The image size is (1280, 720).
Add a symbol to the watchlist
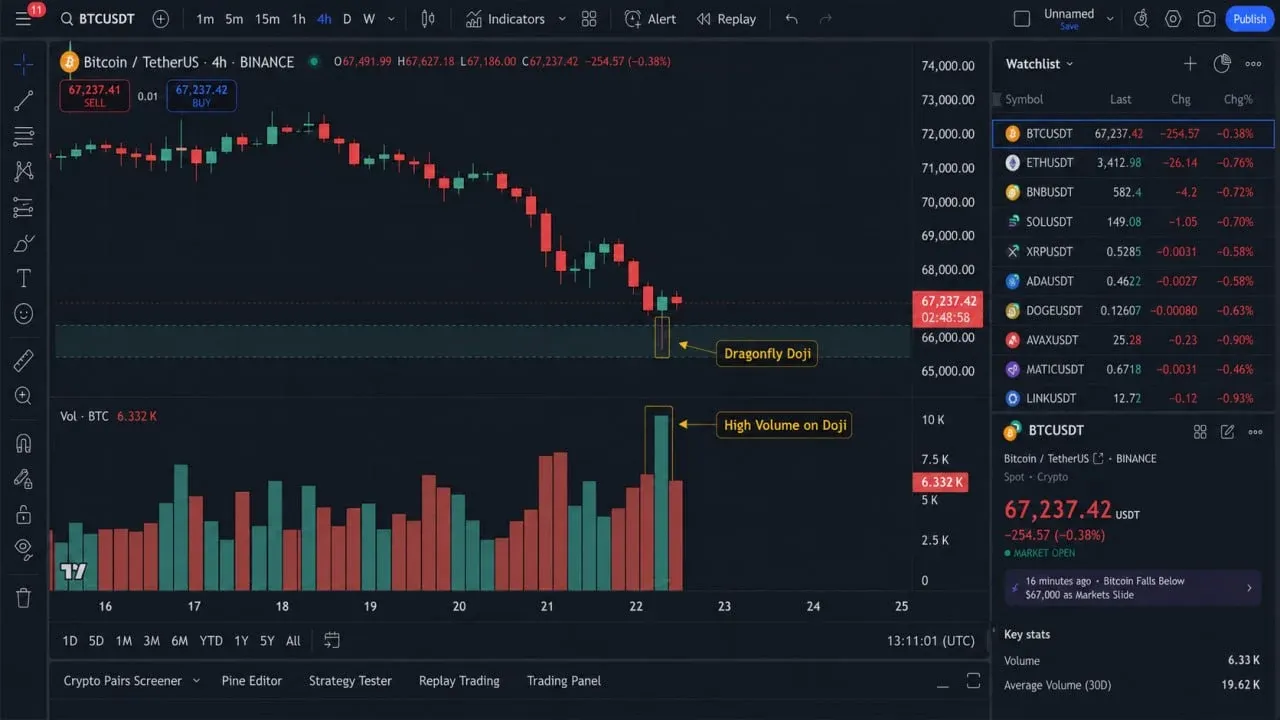(1190, 64)
